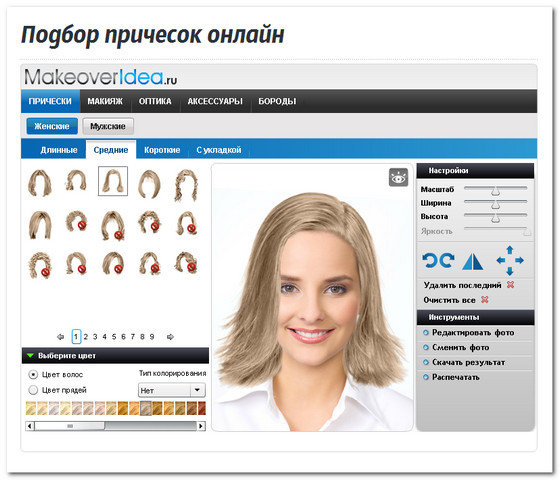Image resolution: width=560 pixels, height=480 pixels.
Task: Click the Мужские button
Action: coord(108,126)
